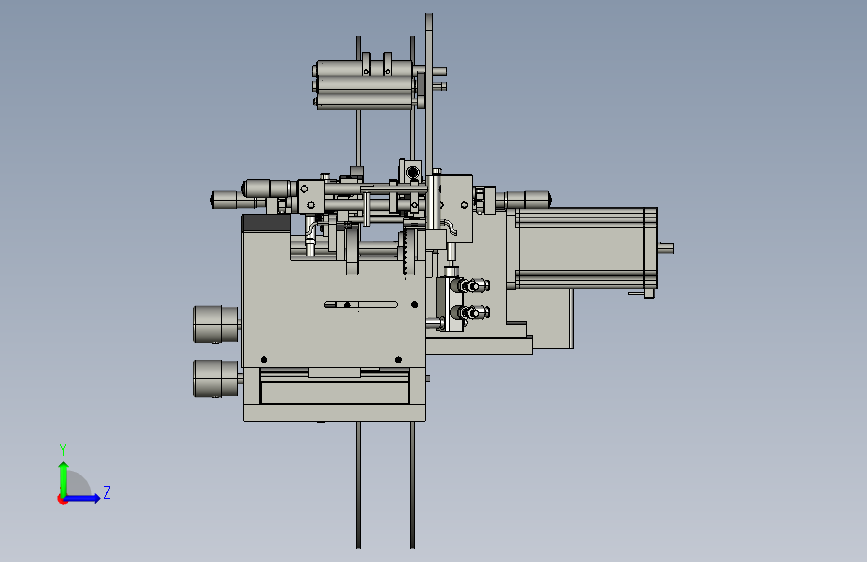Select the lower round knob on the left side

[x=216, y=378]
